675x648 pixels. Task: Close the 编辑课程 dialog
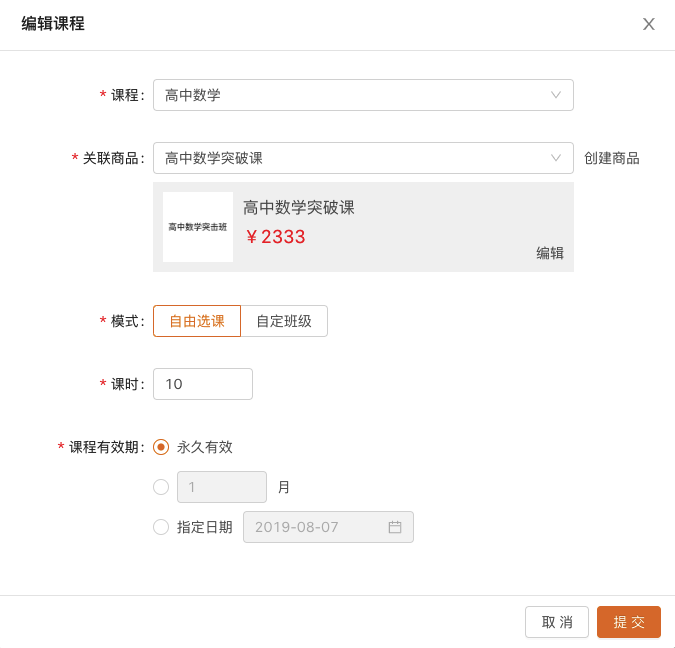coord(648,24)
